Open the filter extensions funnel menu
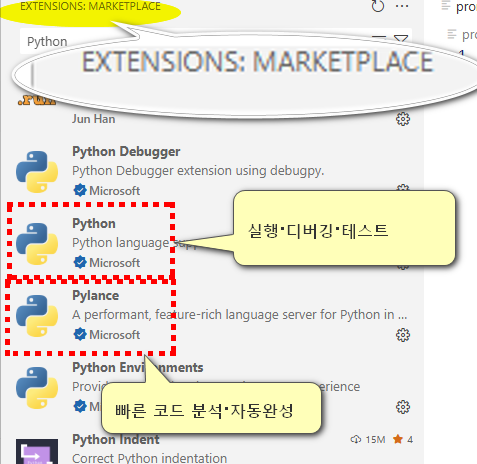The width and height of the screenshot is (477, 464). (401, 39)
